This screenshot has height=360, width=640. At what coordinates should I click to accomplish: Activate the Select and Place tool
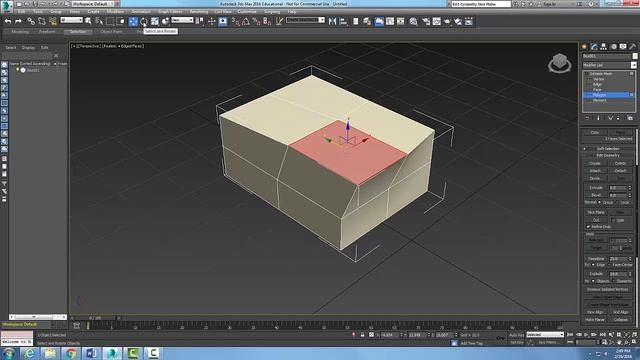coord(165,21)
